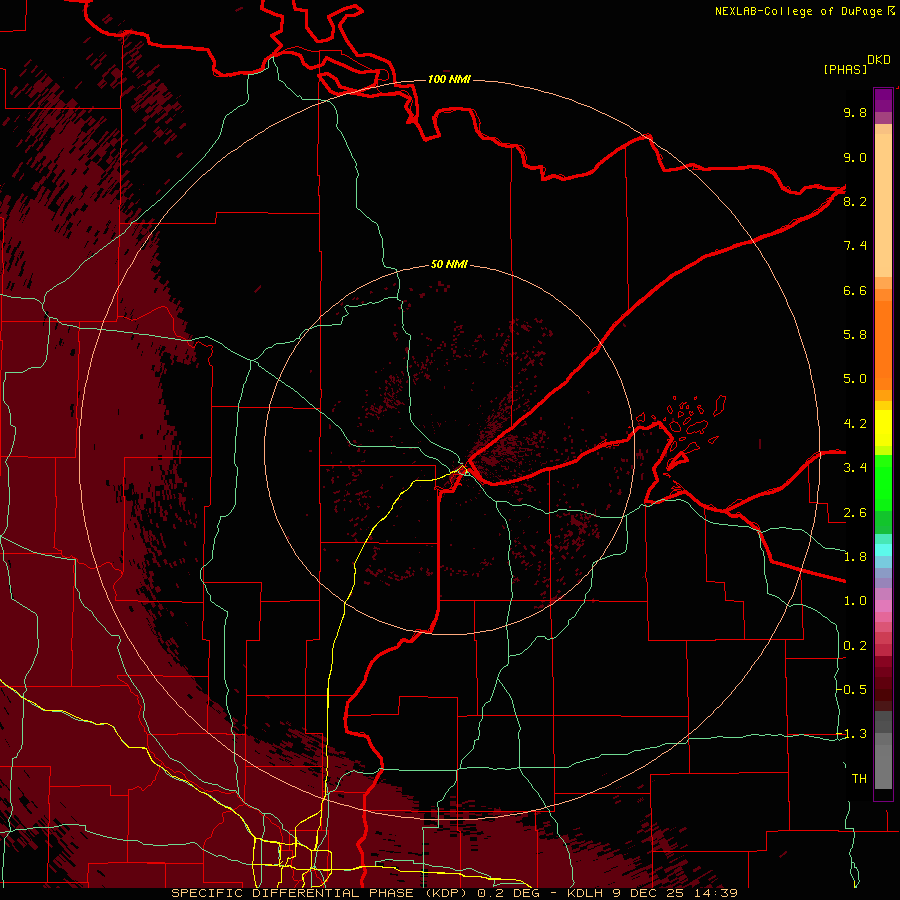Click the 50 NMI range ring label
The width and height of the screenshot is (900, 900).
tap(449, 264)
